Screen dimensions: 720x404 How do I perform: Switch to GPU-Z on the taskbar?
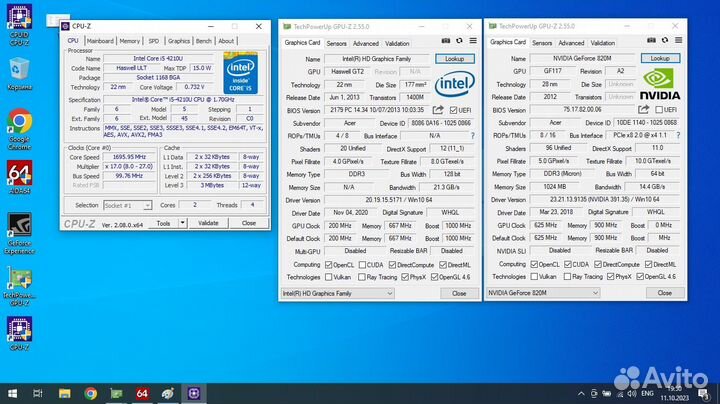pos(117,393)
